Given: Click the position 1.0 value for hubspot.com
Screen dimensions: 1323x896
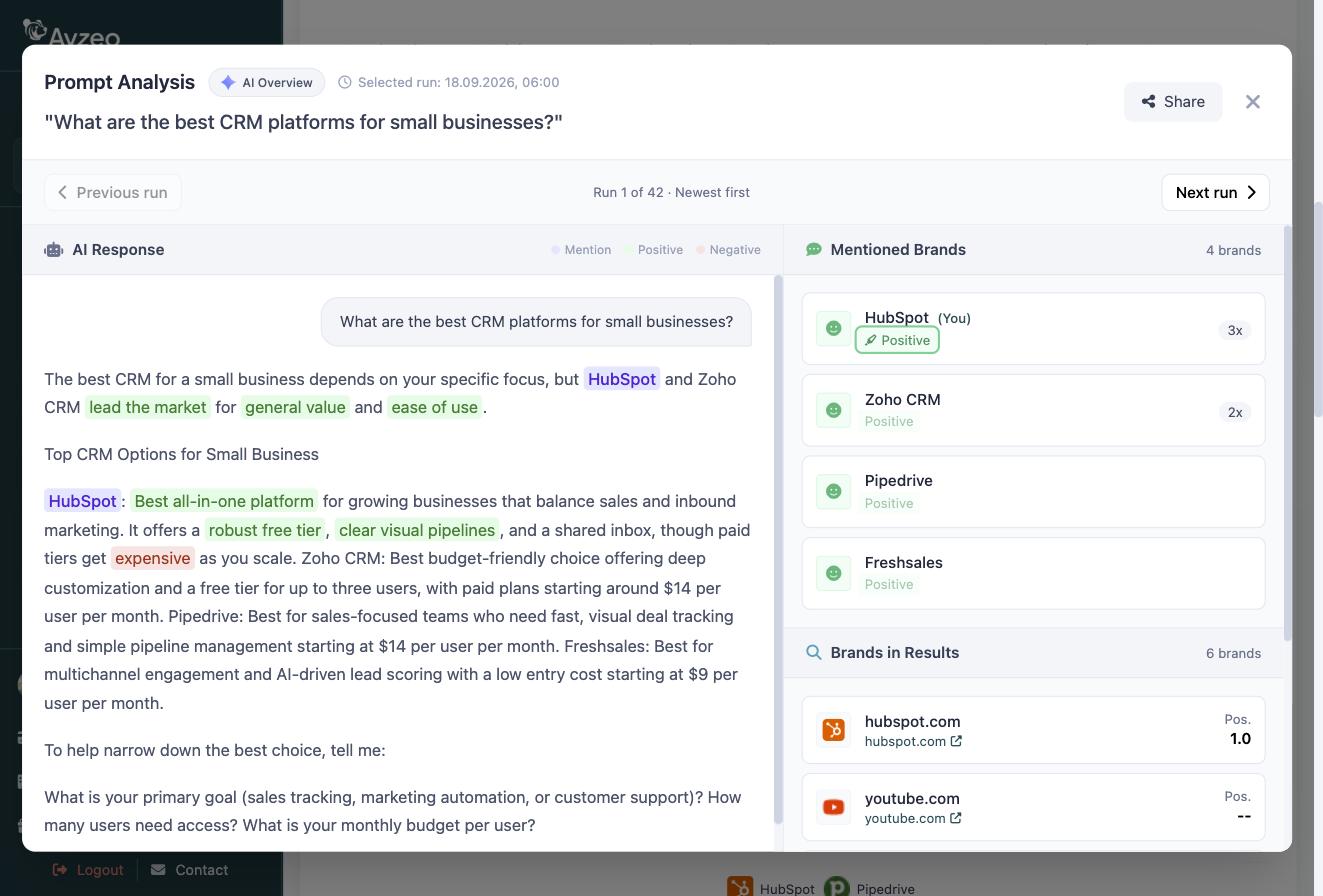Looking at the screenshot, I should [x=1240, y=739].
